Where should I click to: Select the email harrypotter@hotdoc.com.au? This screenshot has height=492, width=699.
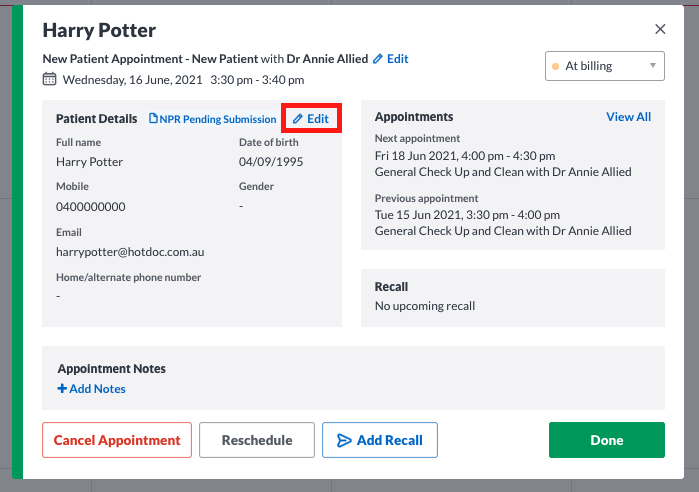130,252
